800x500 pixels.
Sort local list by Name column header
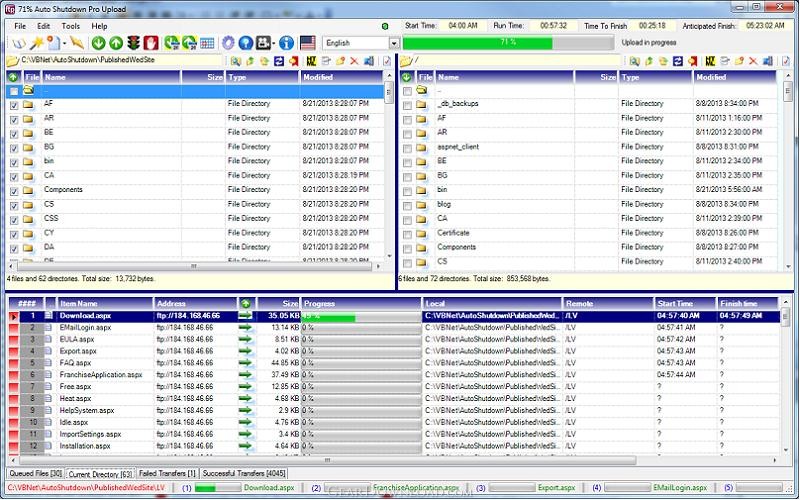pos(111,77)
